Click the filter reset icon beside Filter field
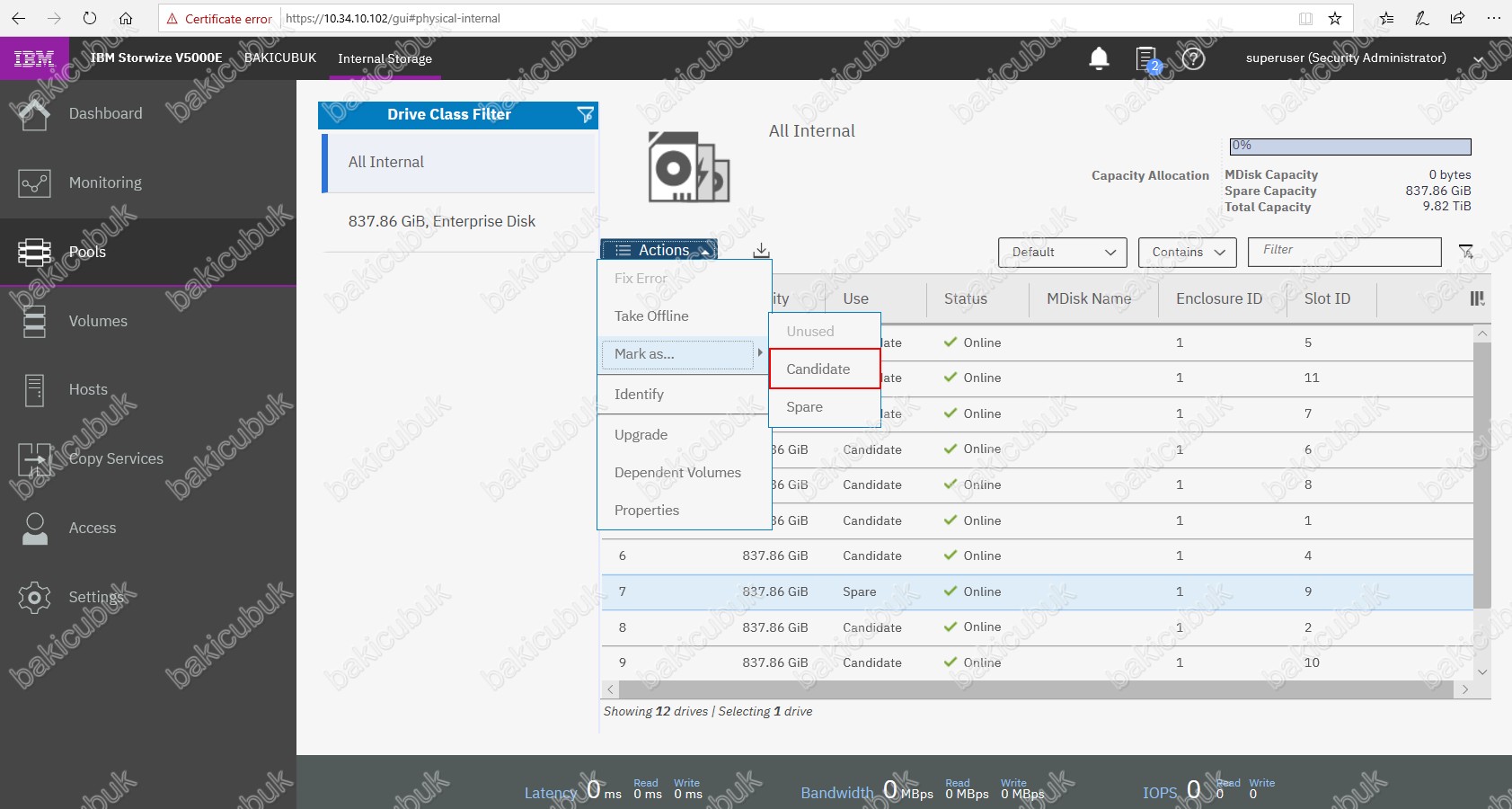 (x=1466, y=252)
